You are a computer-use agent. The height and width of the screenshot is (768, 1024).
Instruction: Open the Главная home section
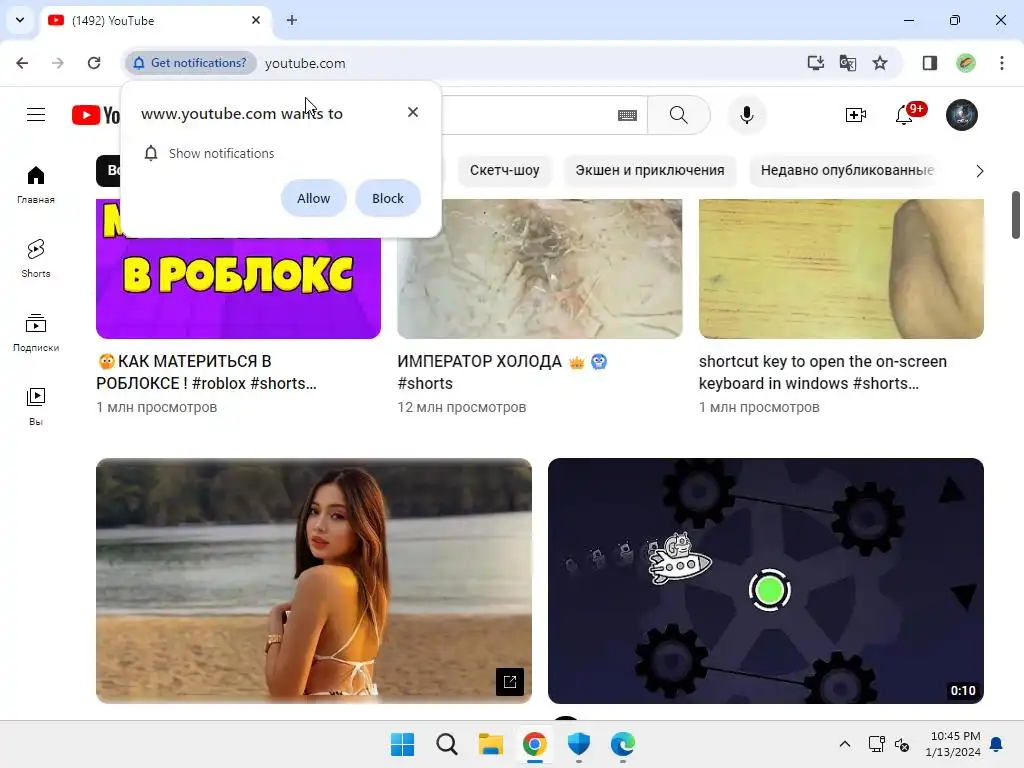coord(36,185)
